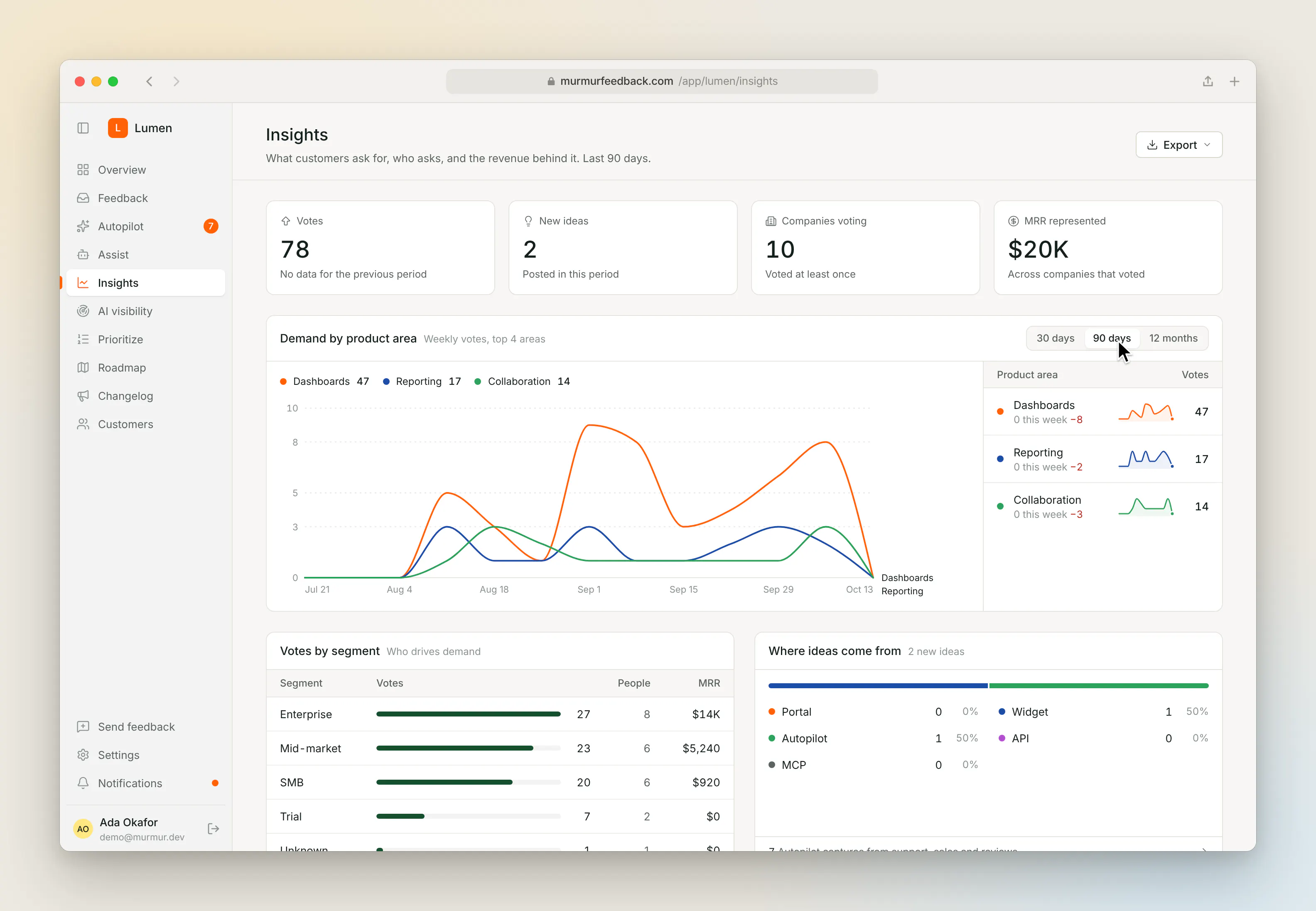This screenshot has width=1316, height=911.
Task: Open Feedback inbox icon in sidebar
Action: (83, 198)
